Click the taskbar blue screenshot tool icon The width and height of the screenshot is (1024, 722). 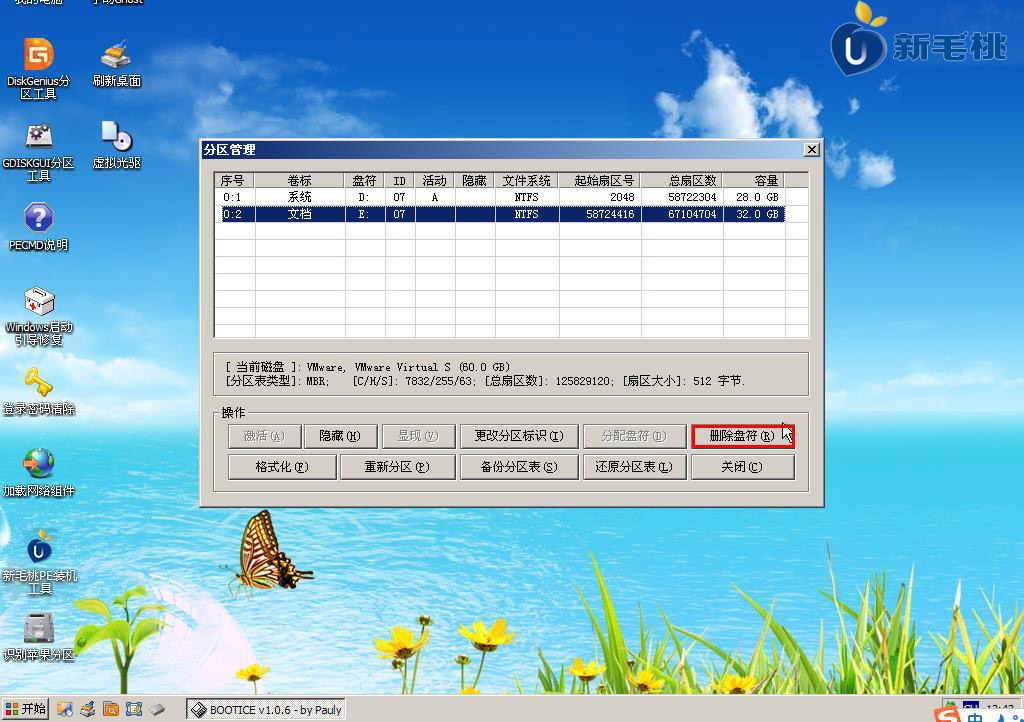point(134,709)
